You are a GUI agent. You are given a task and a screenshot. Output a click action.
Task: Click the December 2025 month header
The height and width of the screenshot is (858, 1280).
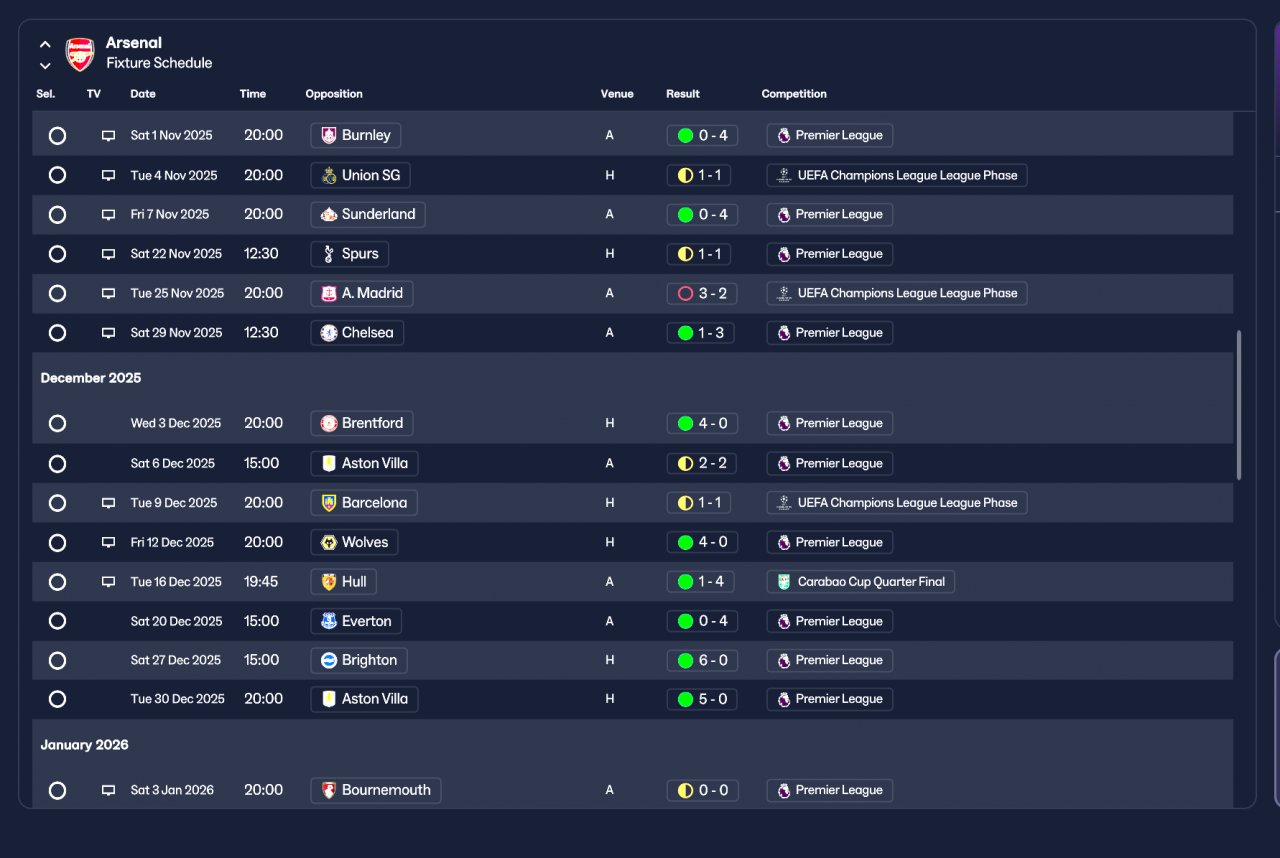tap(91, 378)
